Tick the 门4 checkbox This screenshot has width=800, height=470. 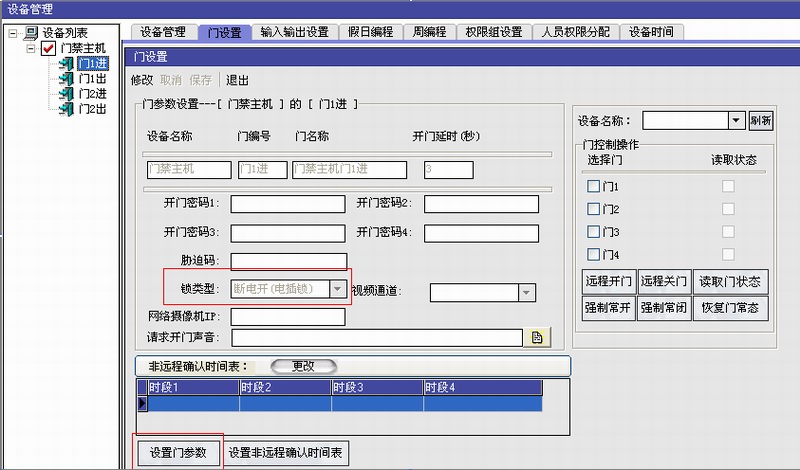(593, 255)
